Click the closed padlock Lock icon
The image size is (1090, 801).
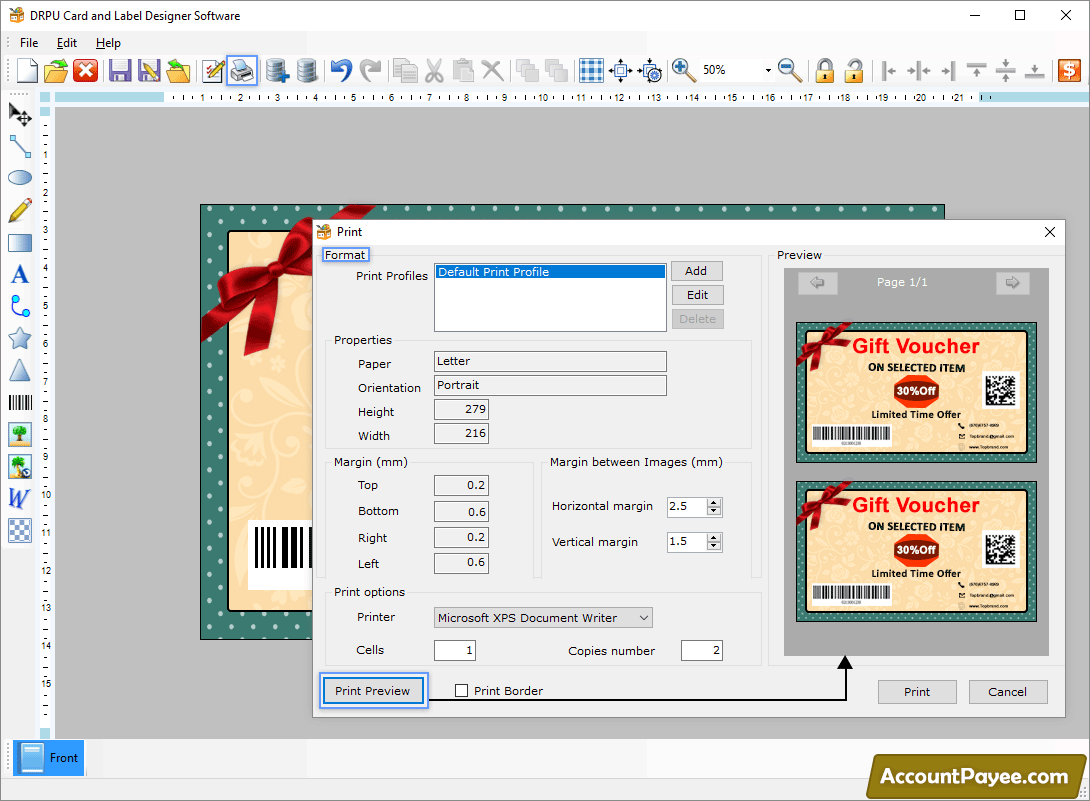[824, 70]
